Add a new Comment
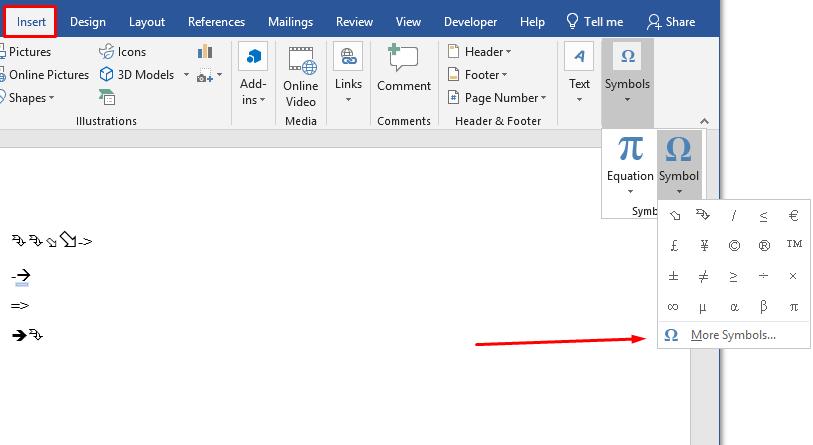Viewport: 813px width, 445px height. point(403,68)
